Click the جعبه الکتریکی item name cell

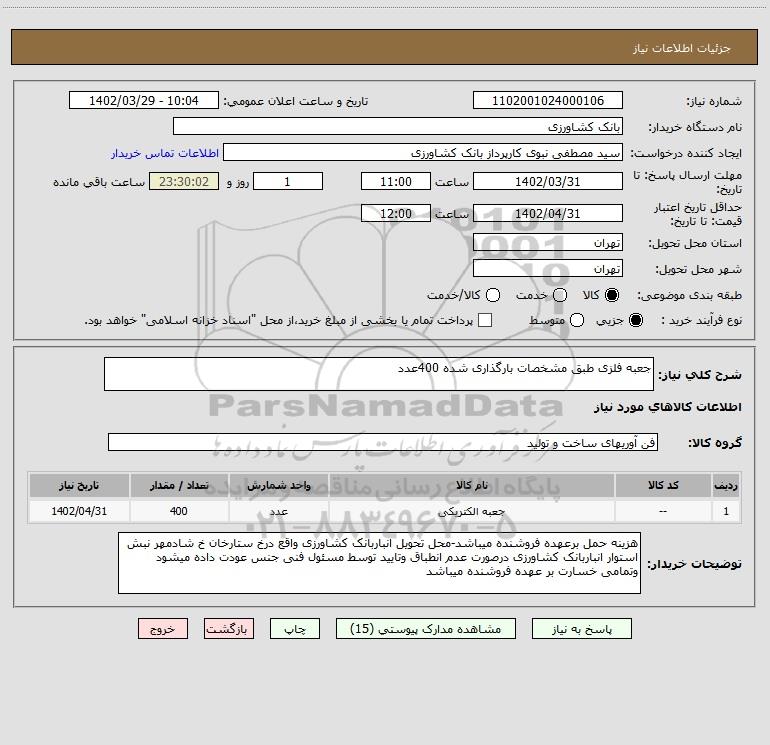471,511
